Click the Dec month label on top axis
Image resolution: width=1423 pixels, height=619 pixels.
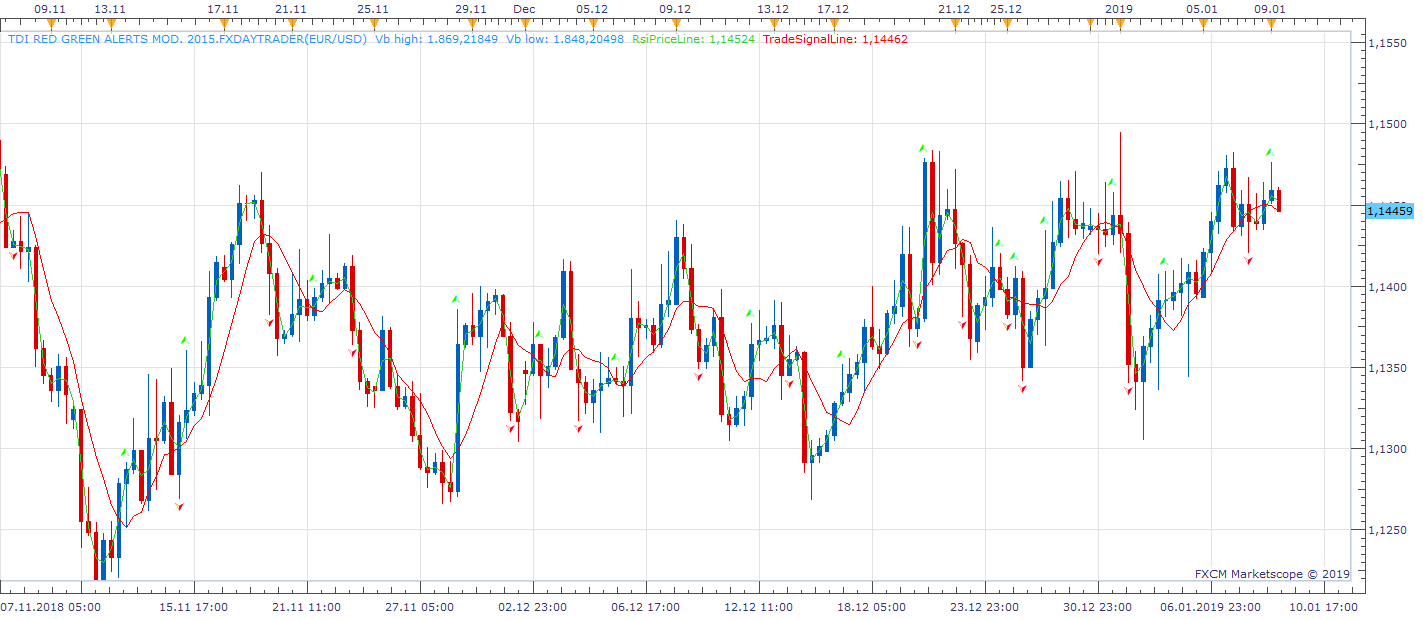click(x=525, y=9)
